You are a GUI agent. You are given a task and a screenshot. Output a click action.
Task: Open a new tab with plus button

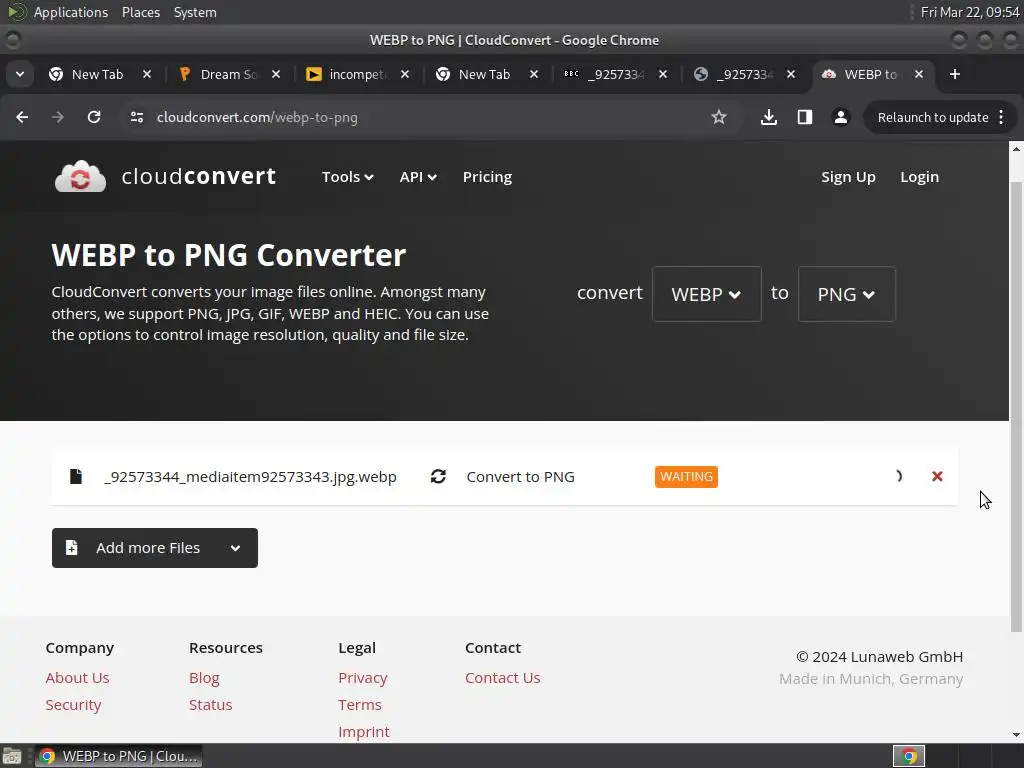955,74
